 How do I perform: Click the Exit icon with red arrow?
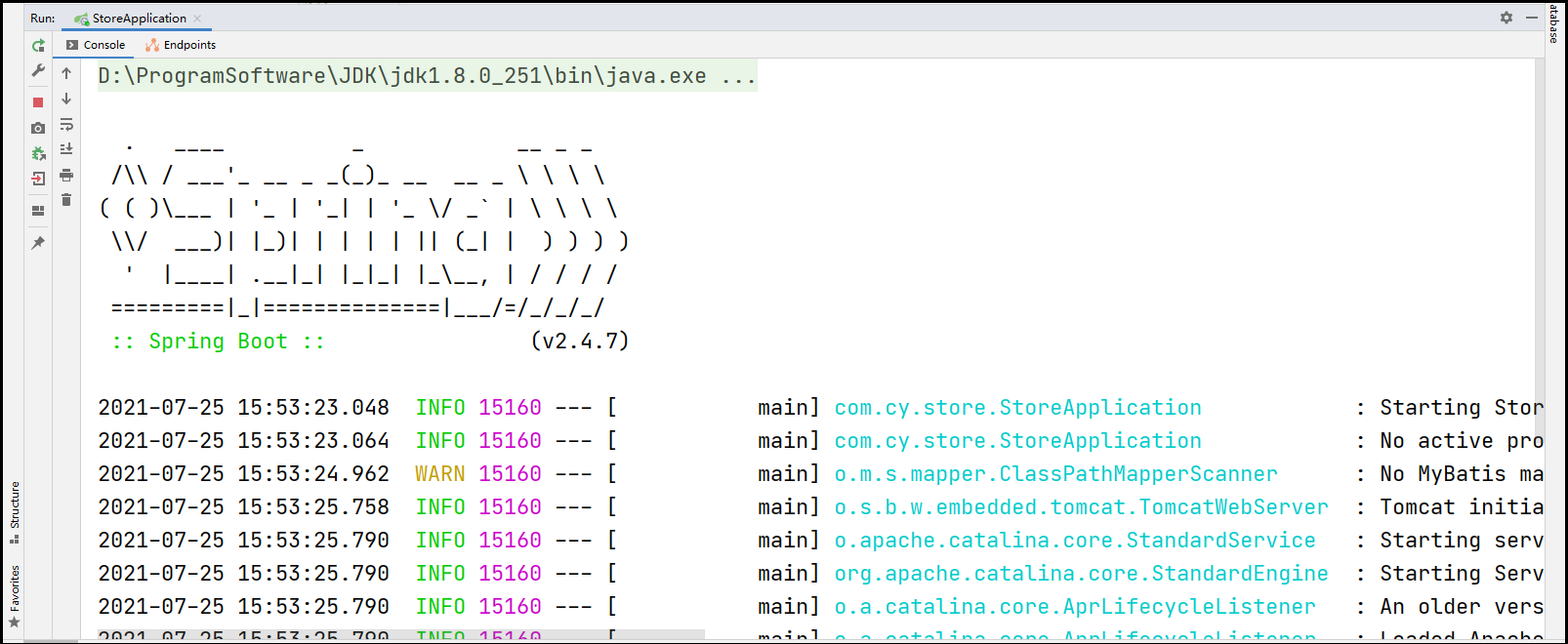[38, 179]
